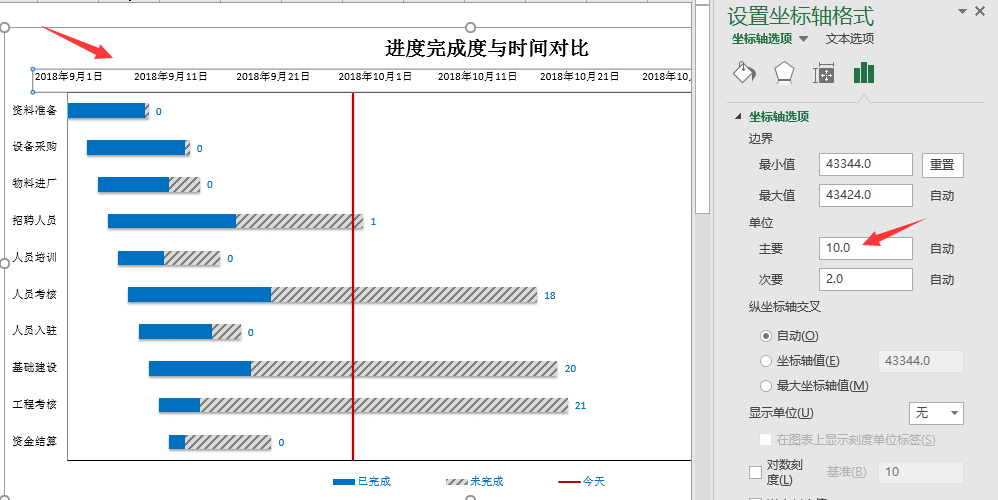
Task: Click the 2018年9月1日 axis label
Action: 68,76
